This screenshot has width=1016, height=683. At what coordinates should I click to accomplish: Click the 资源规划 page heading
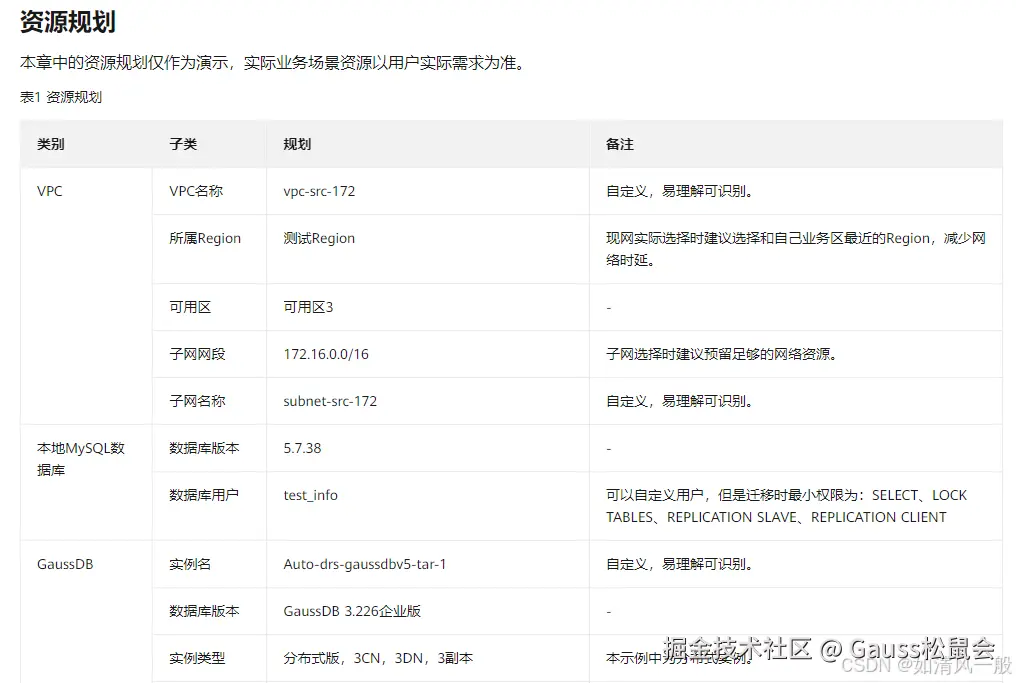tap(67, 21)
